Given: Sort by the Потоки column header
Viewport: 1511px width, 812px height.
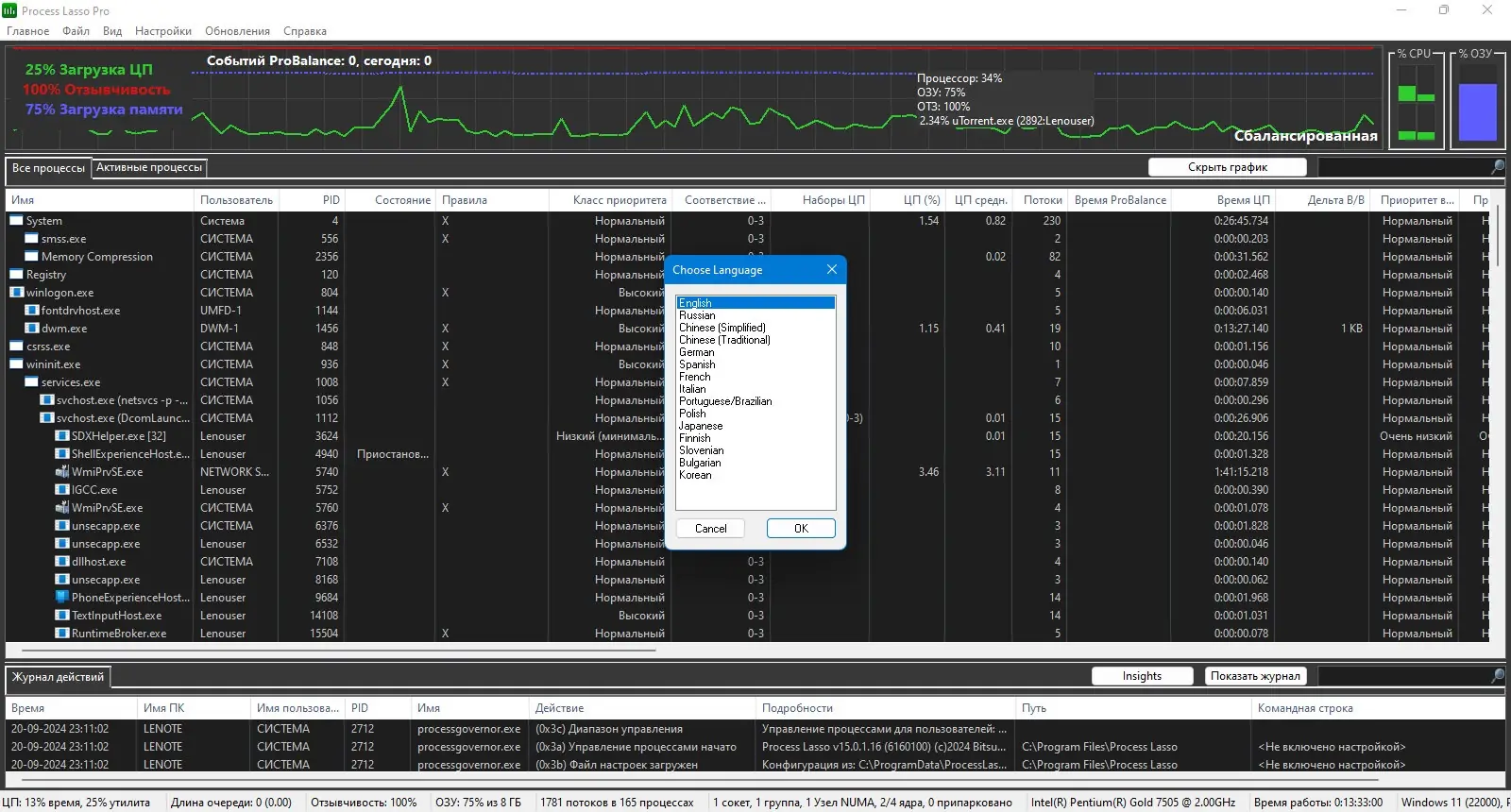Looking at the screenshot, I should (1040, 200).
